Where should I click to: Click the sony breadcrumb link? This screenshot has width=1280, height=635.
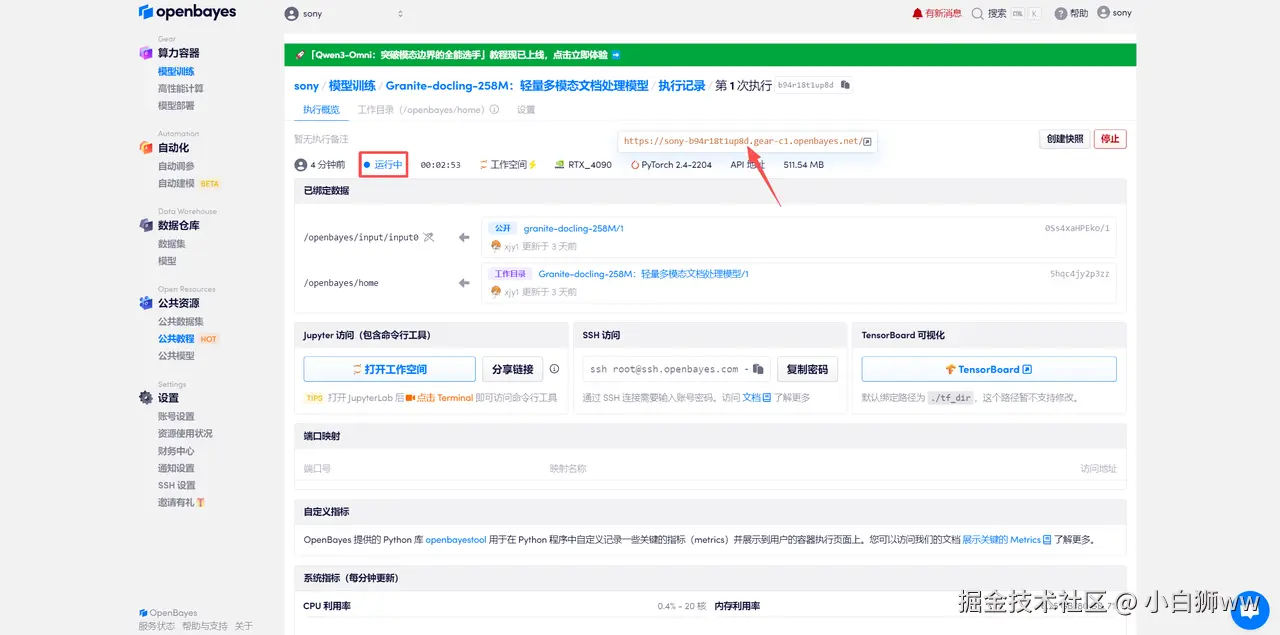[x=306, y=86]
